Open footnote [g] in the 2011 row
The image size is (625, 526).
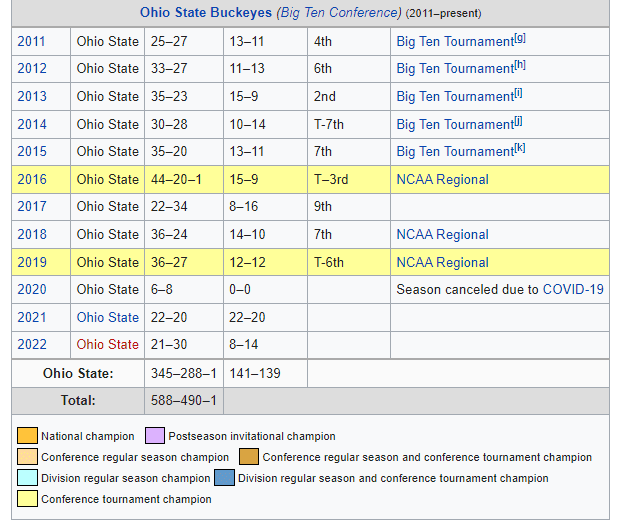click(520, 38)
